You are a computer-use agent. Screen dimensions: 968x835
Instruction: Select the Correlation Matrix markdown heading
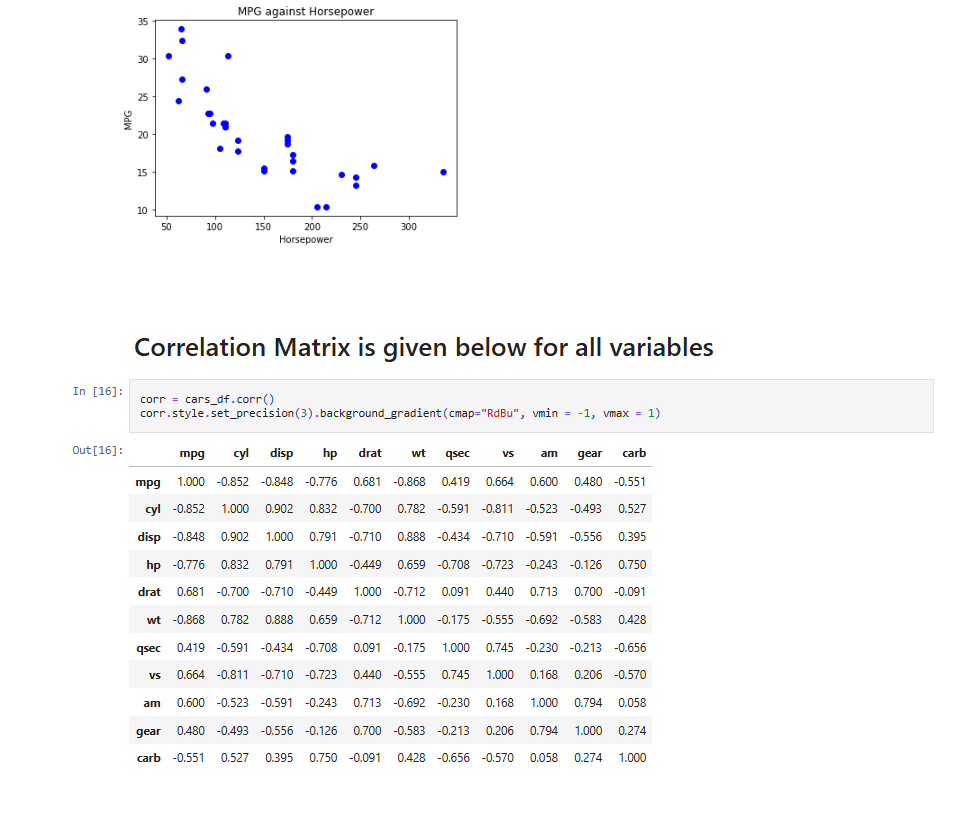(424, 347)
